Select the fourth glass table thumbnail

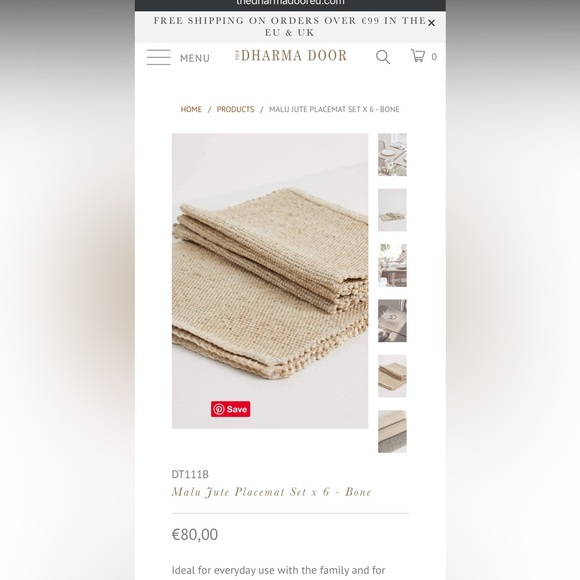(392, 321)
